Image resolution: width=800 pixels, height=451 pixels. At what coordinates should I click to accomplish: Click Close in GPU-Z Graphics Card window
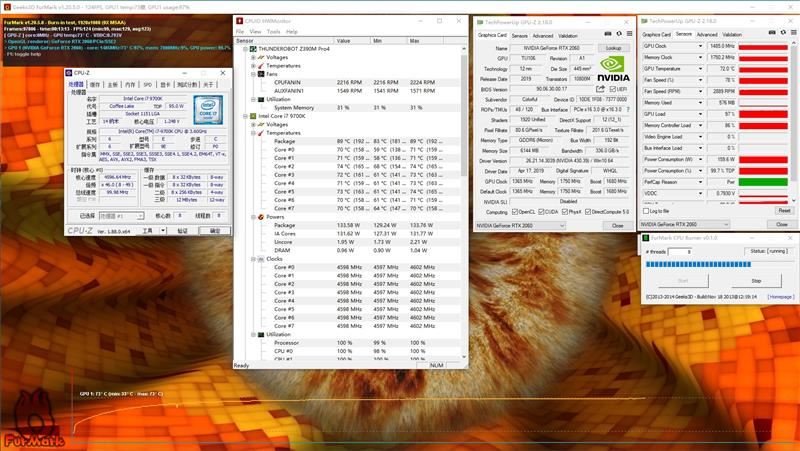[x=617, y=225]
